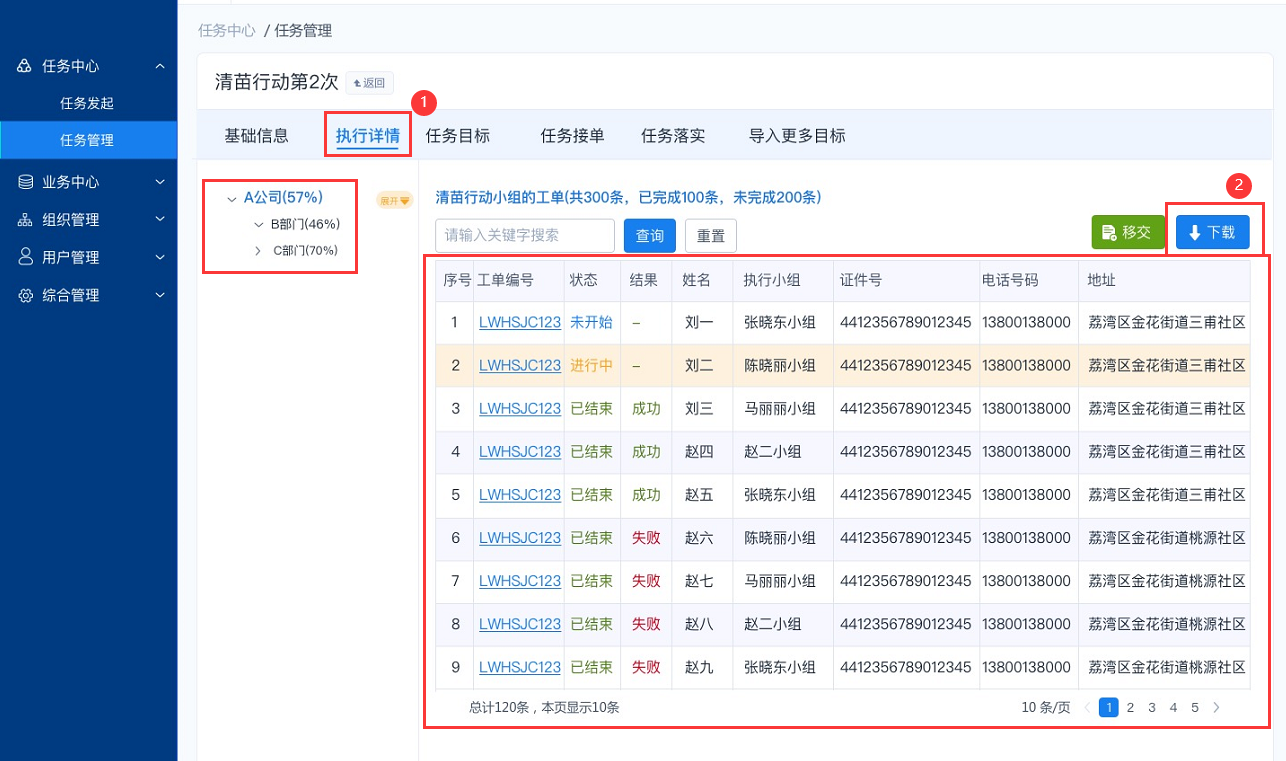Image resolution: width=1286 pixels, height=761 pixels.
Task: Select the A公司(57%) tree label
Action: click(x=283, y=198)
